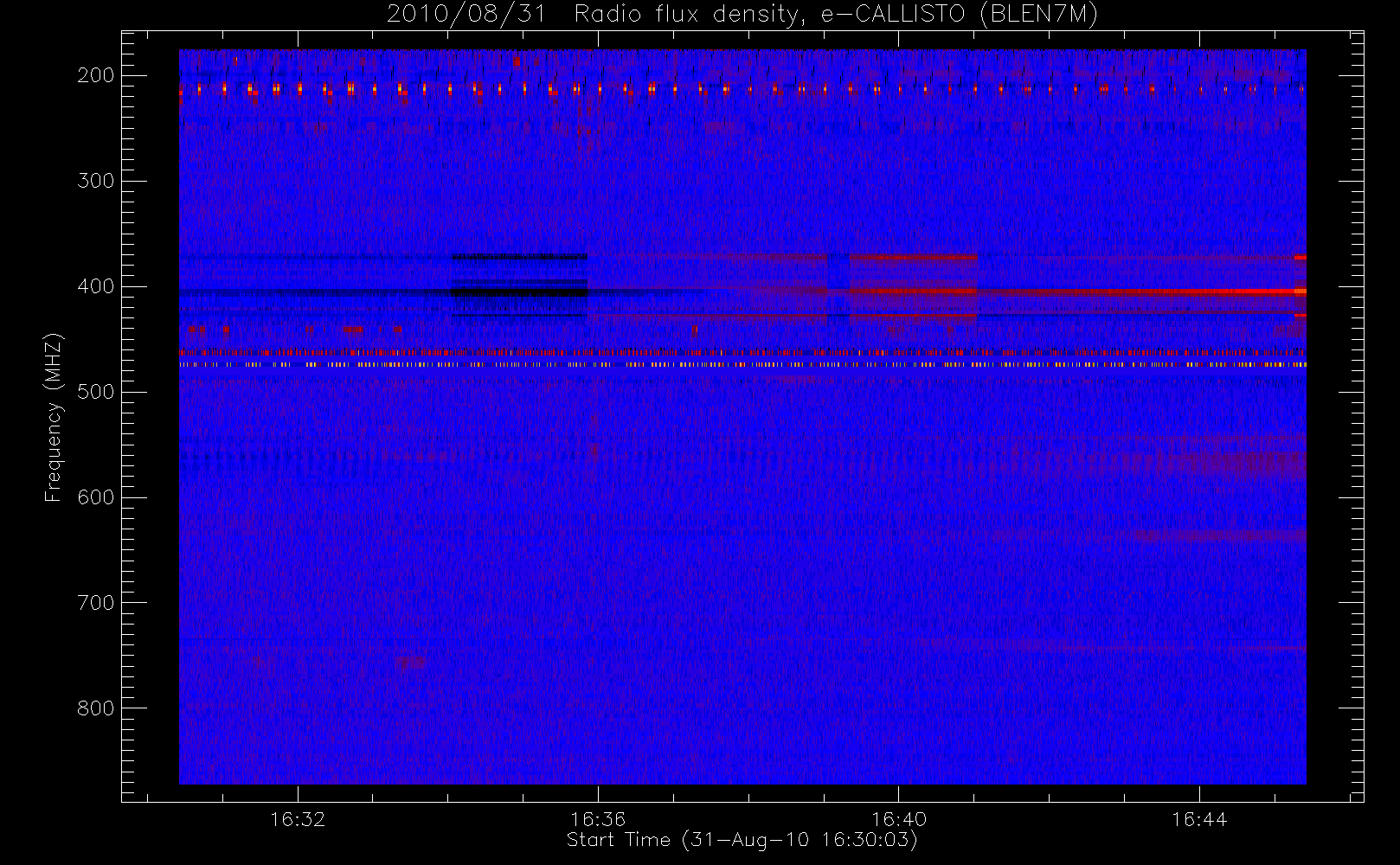Viewport: 1400px width, 865px height.
Task: Click the 600 frequency tick label
Action: (x=96, y=497)
